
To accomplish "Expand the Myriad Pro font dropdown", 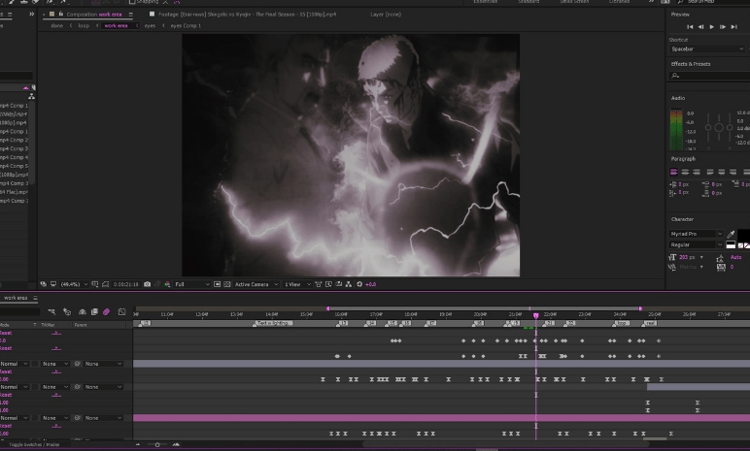I will tap(696, 234).
